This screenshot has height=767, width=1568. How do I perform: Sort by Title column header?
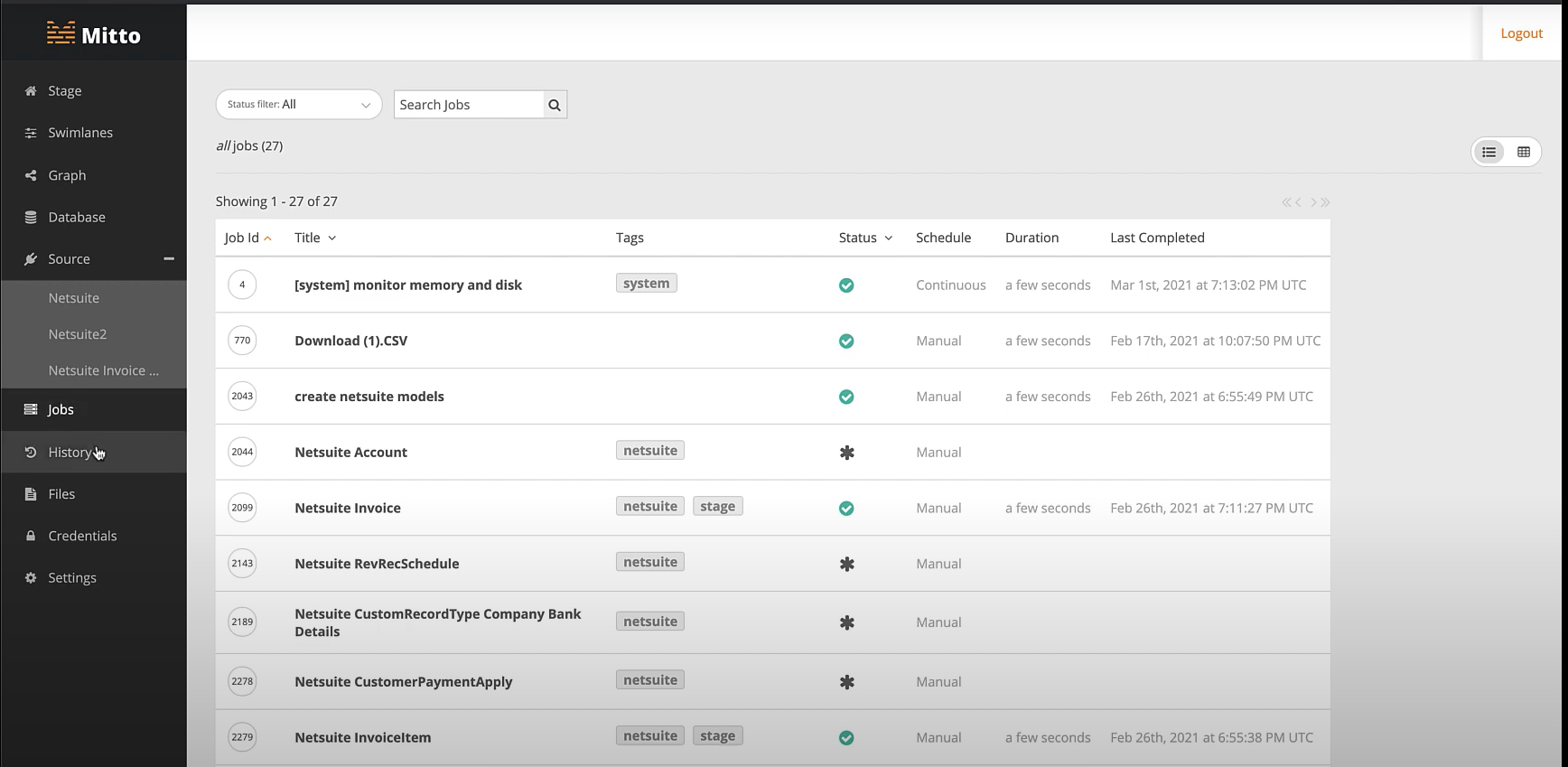(315, 238)
